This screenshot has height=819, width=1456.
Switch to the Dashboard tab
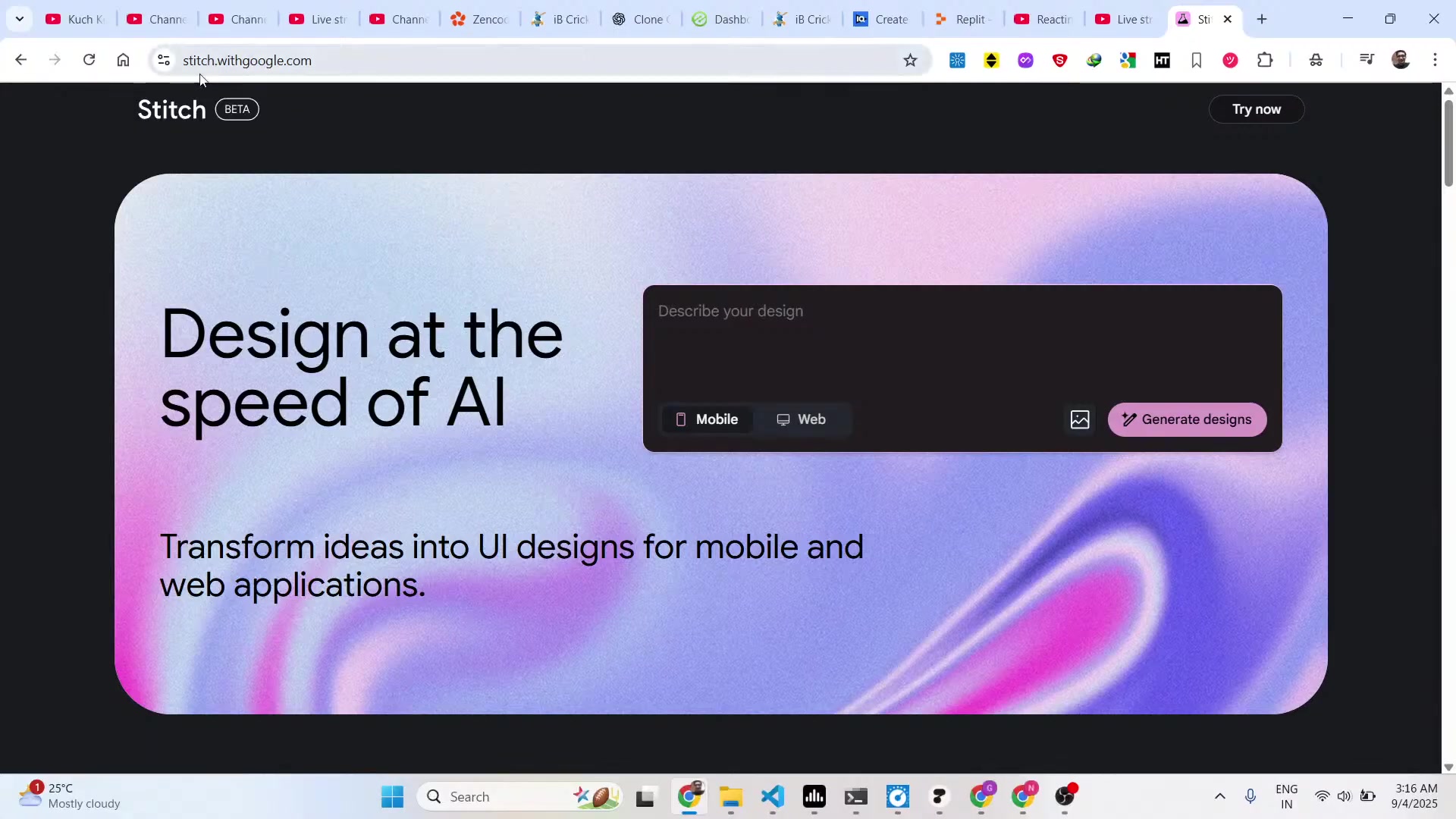coord(721,19)
